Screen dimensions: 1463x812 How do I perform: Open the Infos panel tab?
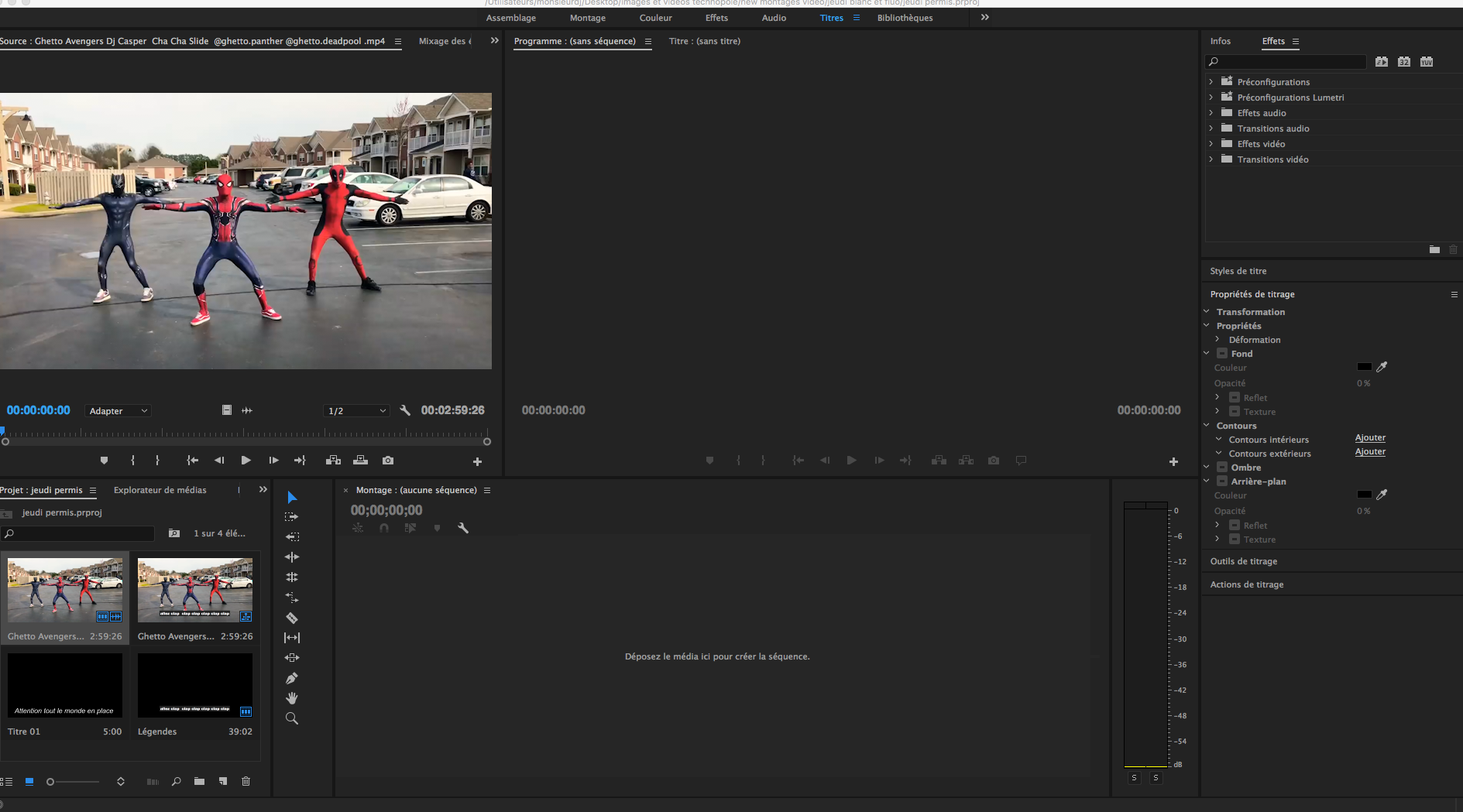click(1221, 41)
